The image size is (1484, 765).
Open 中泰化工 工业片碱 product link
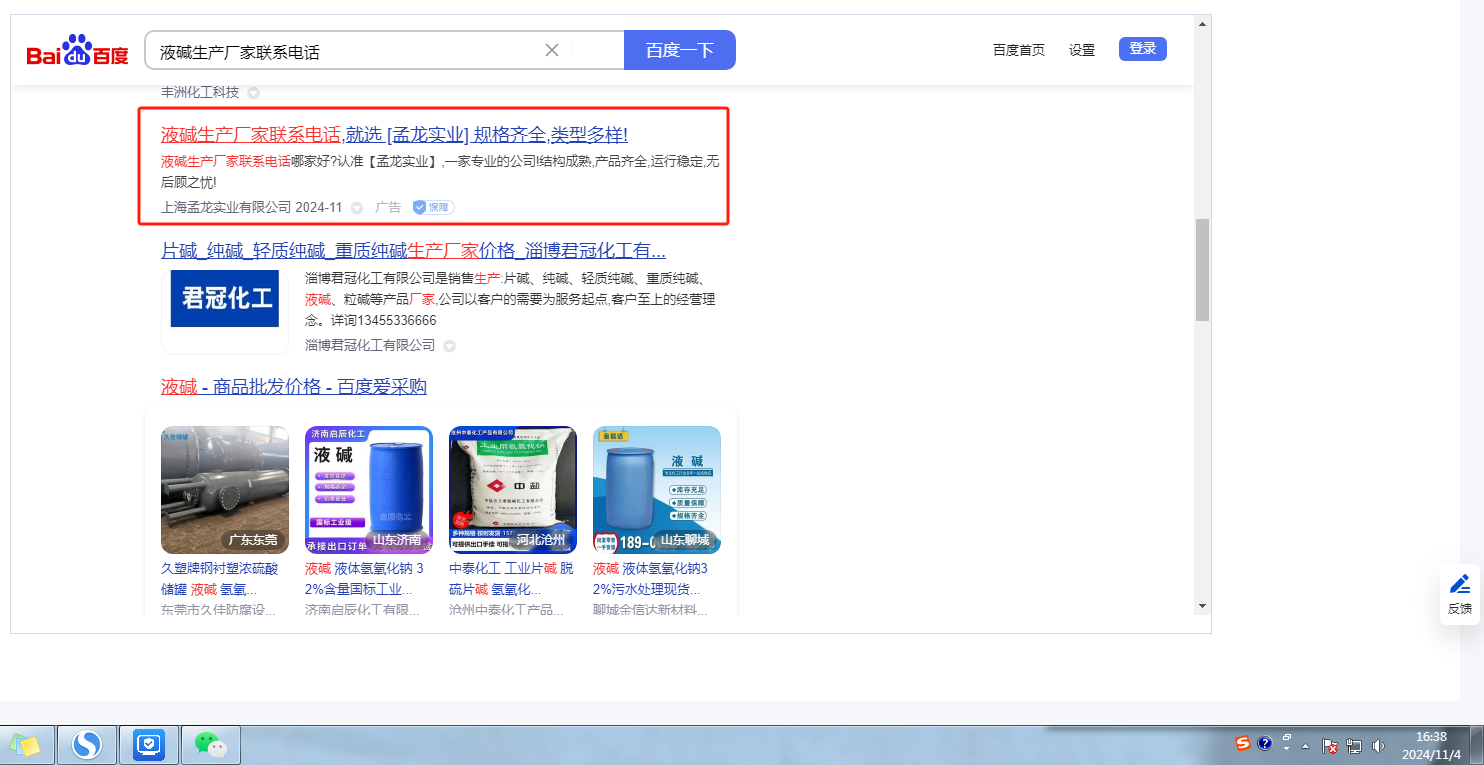tap(513, 579)
